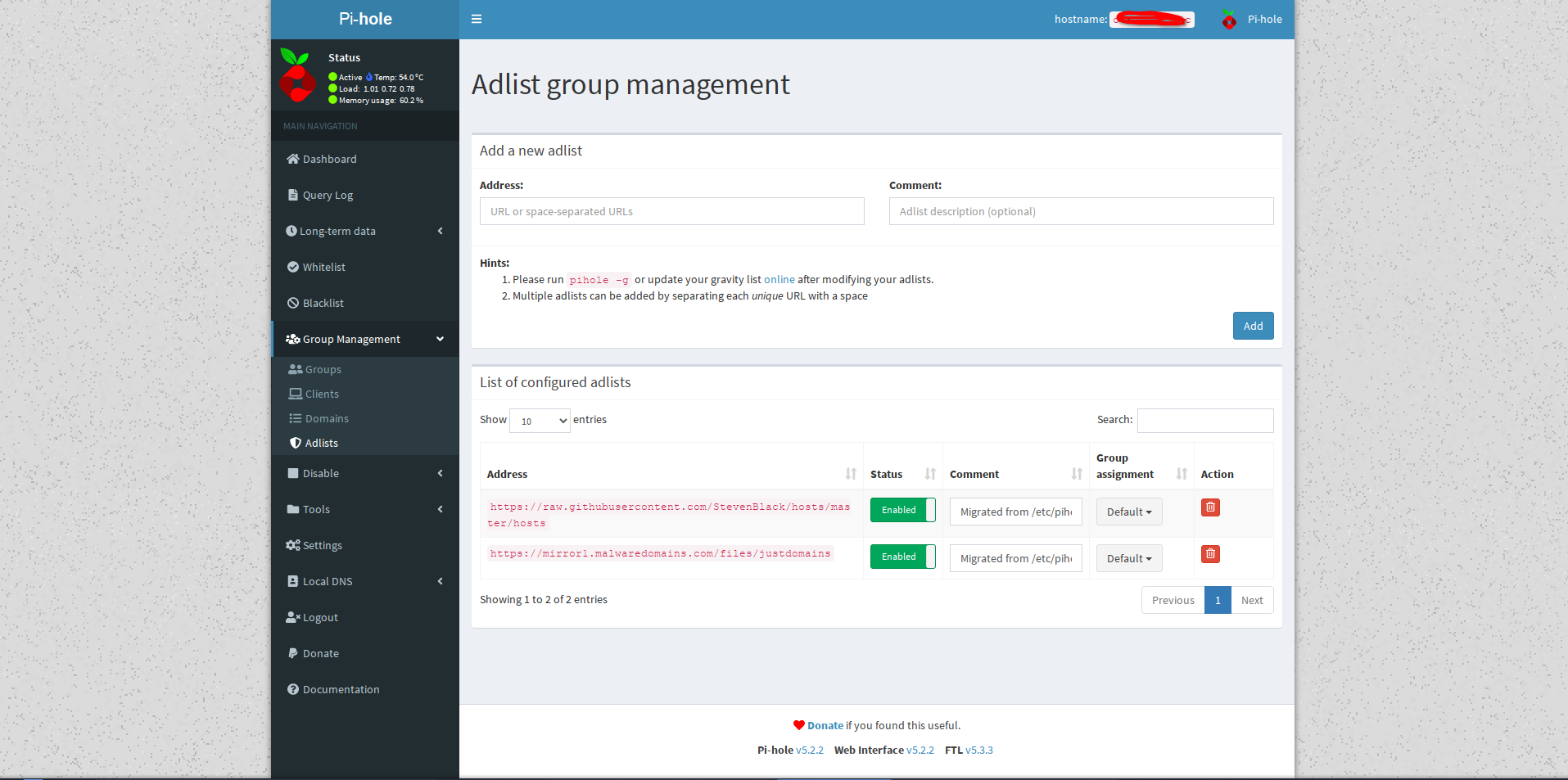Click the Next pagination button
This screenshot has height=780, width=1568.
pyautogui.click(x=1252, y=600)
